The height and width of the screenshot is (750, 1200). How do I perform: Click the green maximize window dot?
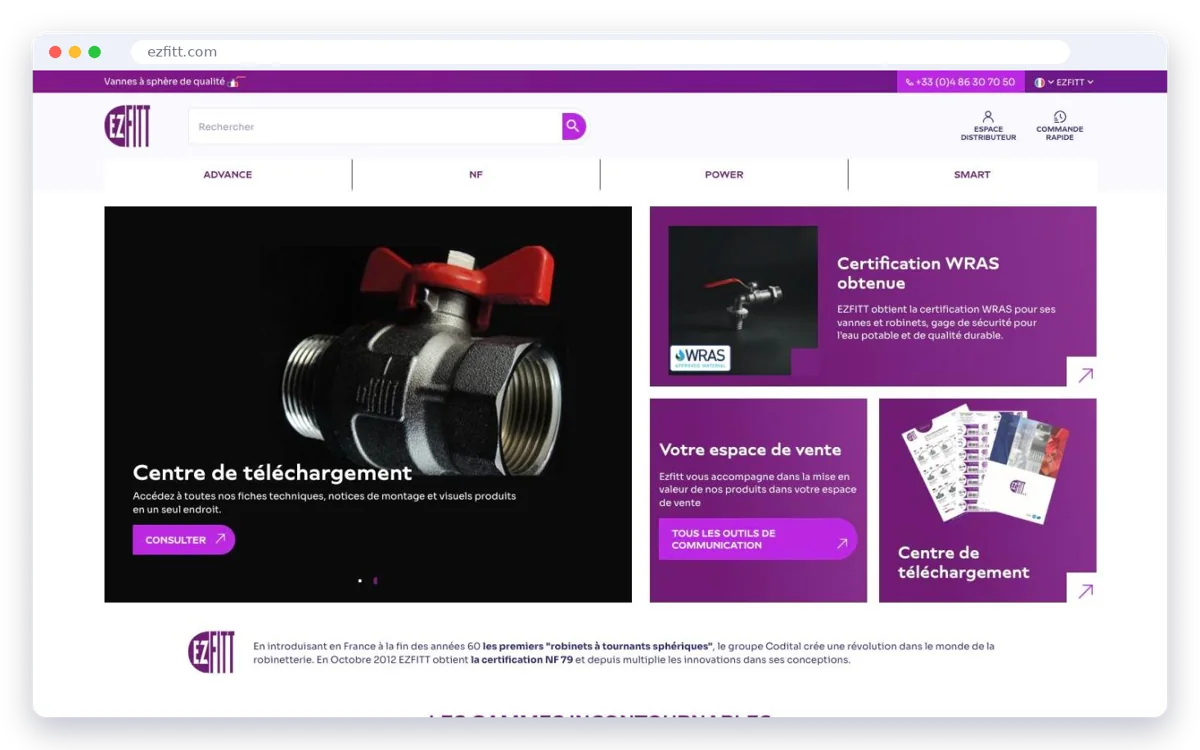pyautogui.click(x=95, y=52)
